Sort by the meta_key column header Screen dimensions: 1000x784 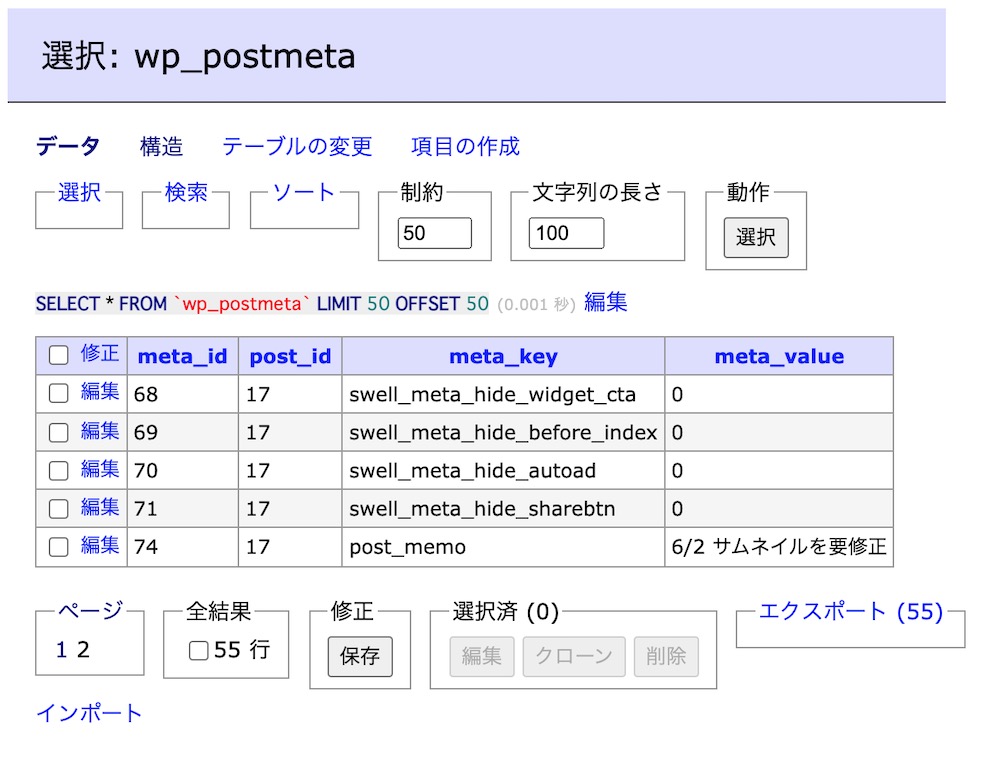click(503, 356)
